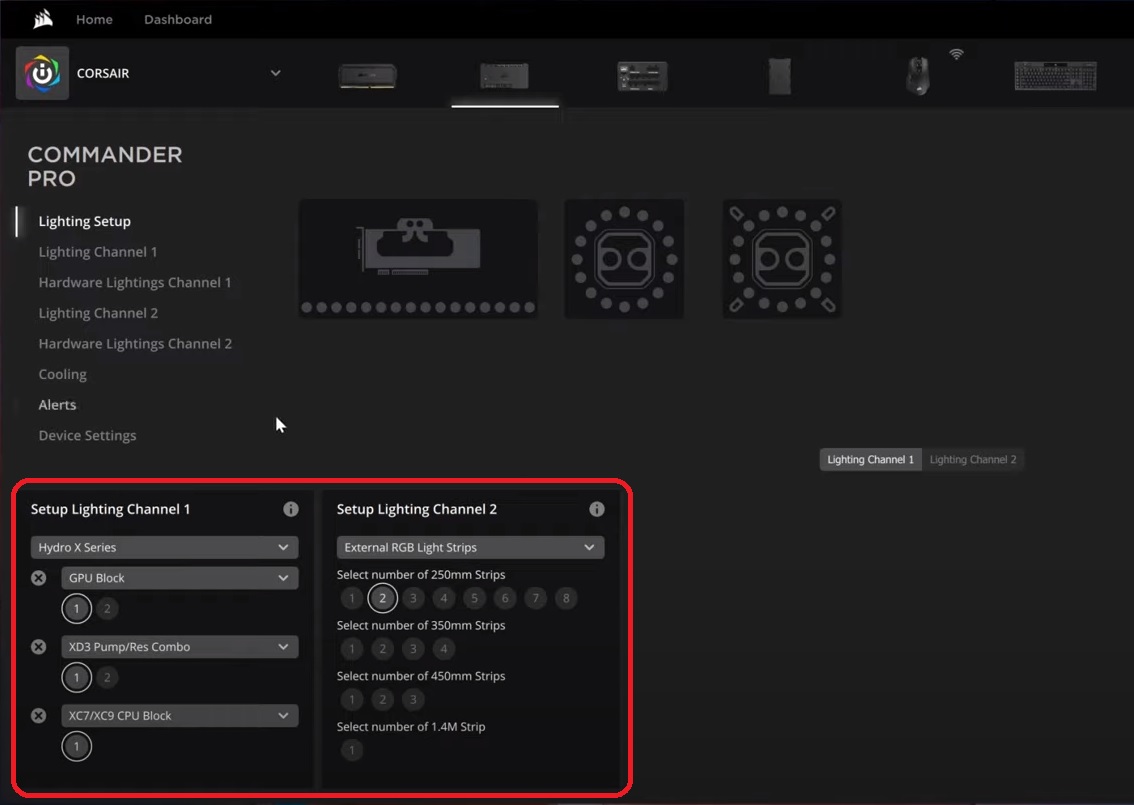Click the info icon for Setup Lighting Channel 1
The image size is (1134, 805).
290,509
